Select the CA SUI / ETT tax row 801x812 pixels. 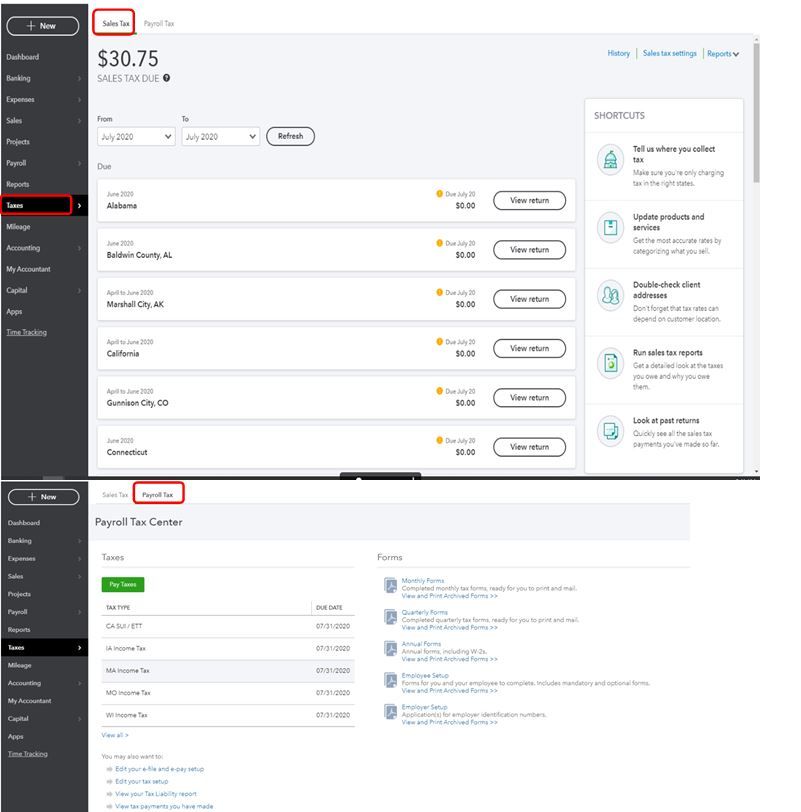228,626
